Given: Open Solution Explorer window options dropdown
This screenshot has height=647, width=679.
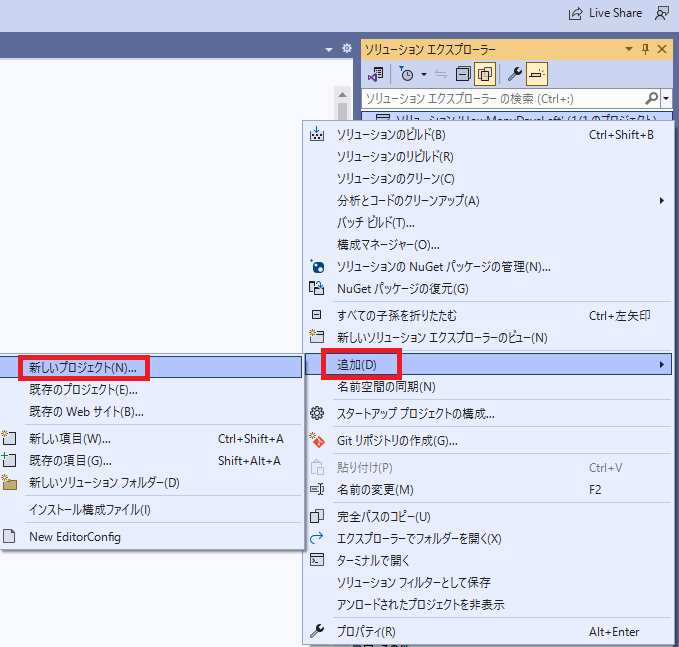Looking at the screenshot, I should (x=629, y=49).
